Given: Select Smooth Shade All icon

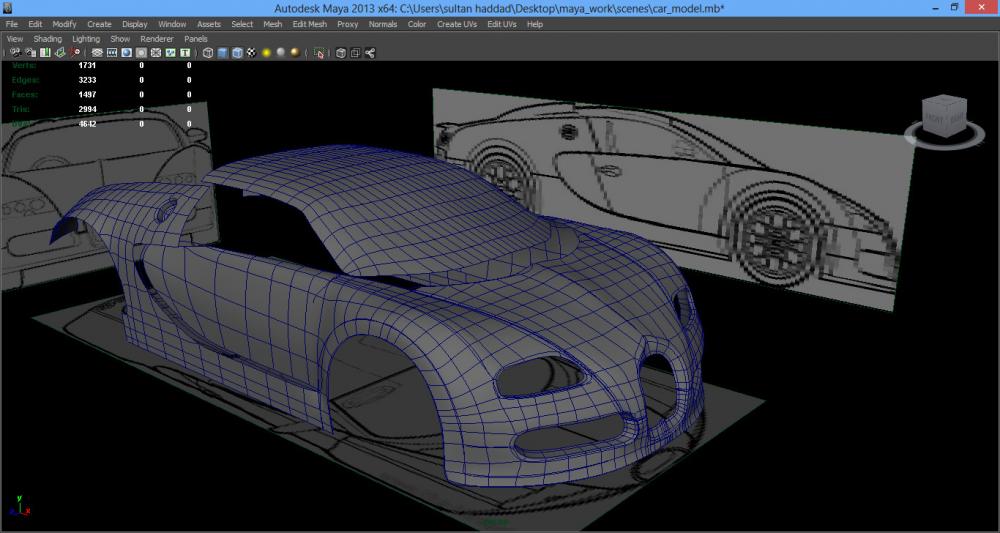Looking at the screenshot, I should tap(222, 52).
